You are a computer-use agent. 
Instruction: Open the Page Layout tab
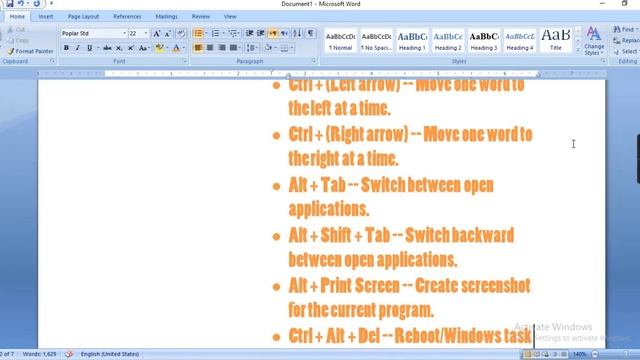tap(83, 16)
